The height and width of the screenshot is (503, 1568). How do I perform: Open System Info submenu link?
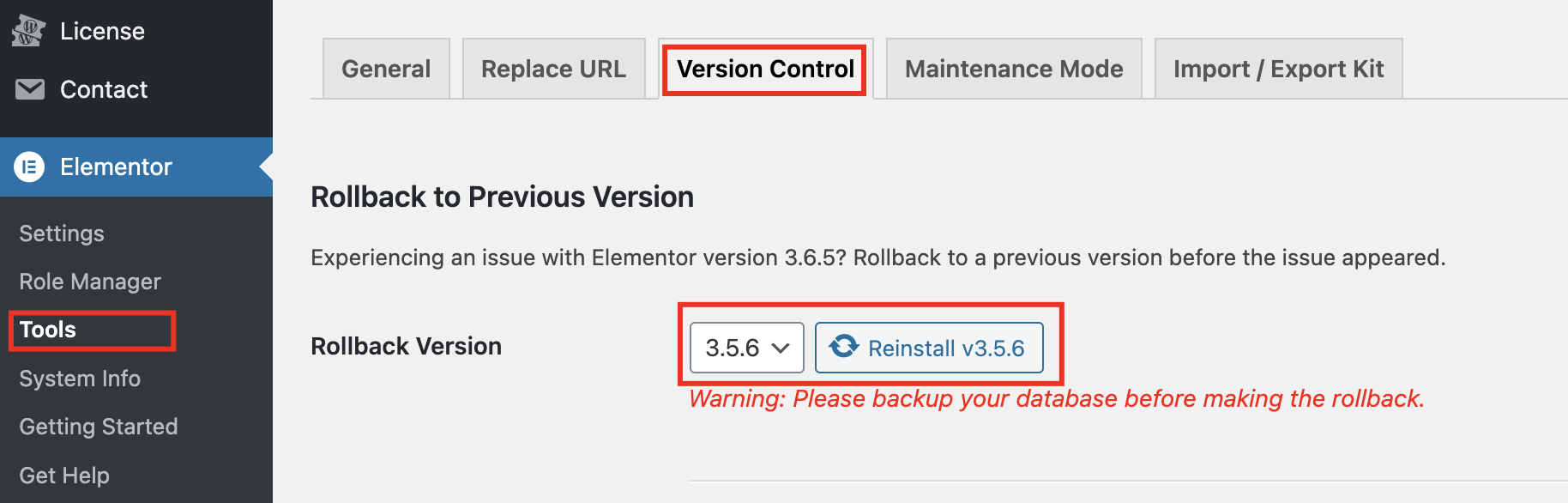tap(80, 379)
